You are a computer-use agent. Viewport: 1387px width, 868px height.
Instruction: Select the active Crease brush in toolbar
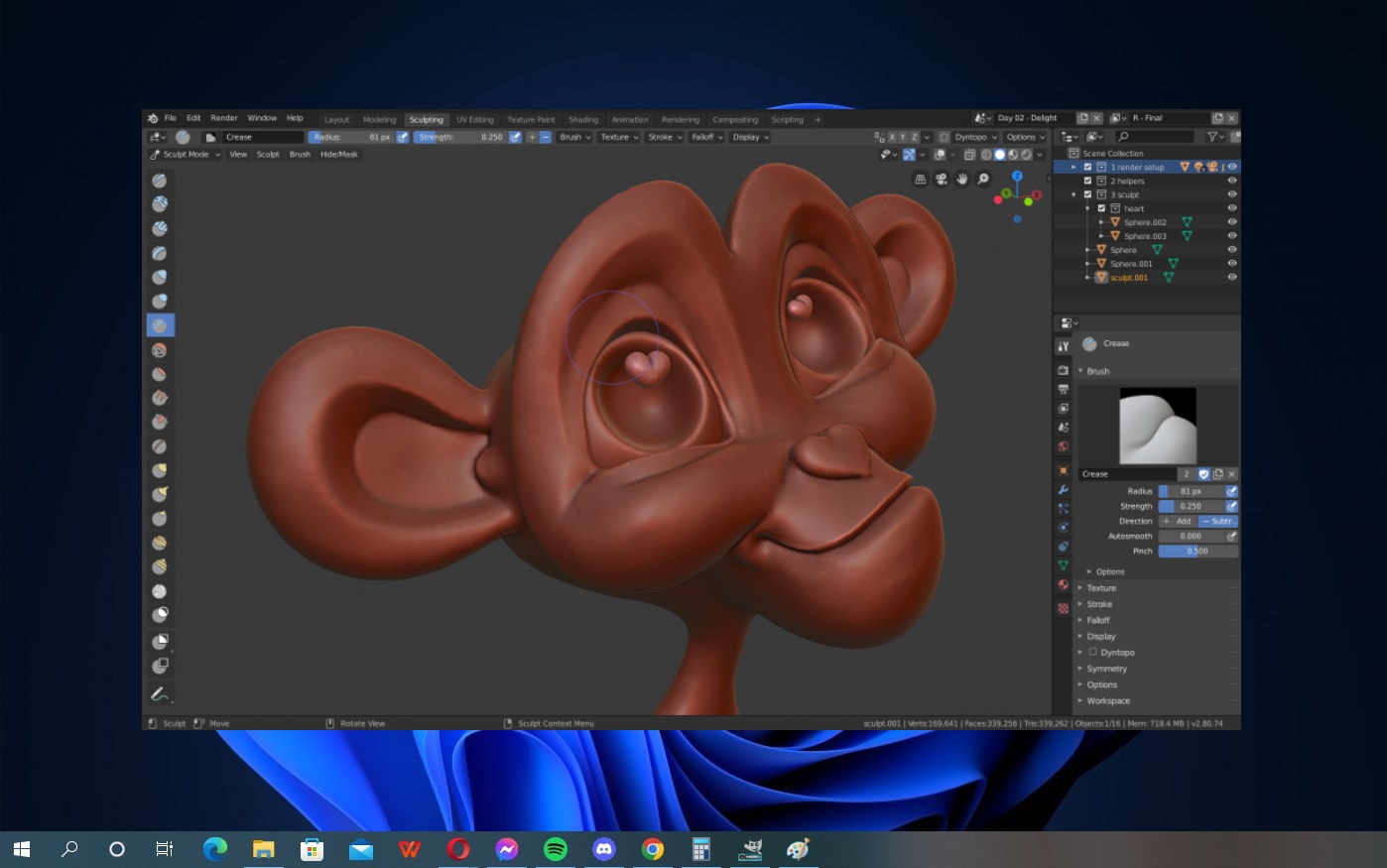(x=160, y=325)
